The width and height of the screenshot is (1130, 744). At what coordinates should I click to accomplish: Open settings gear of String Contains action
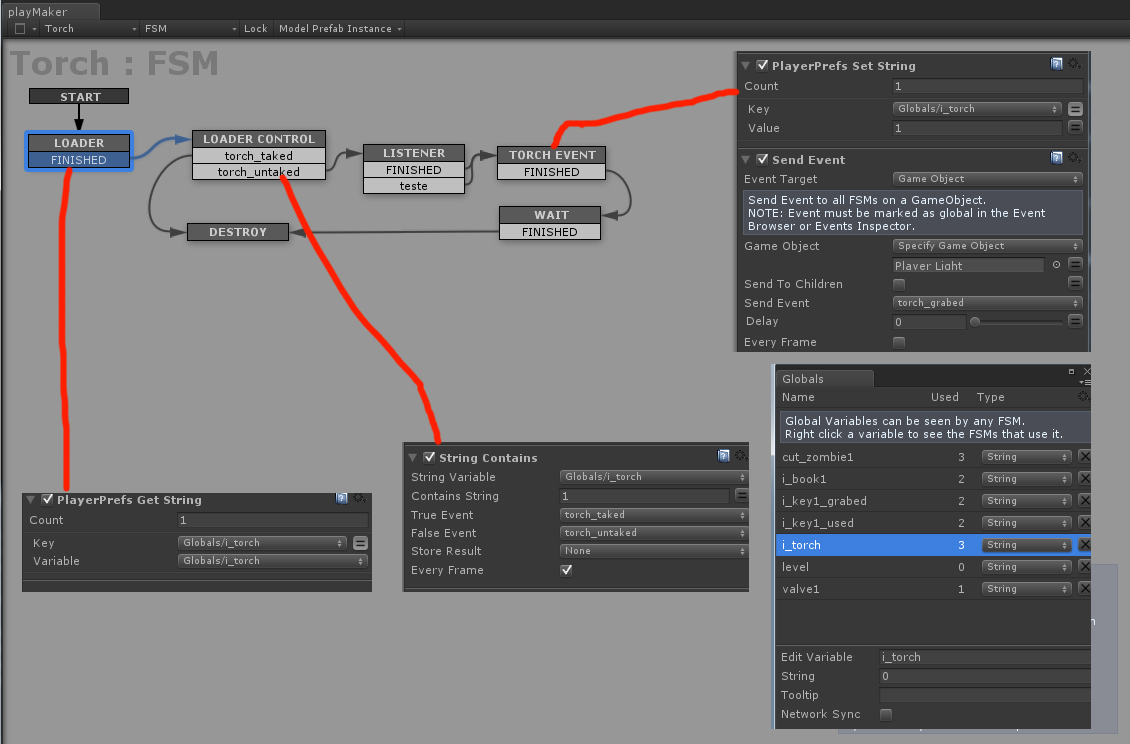pos(741,456)
